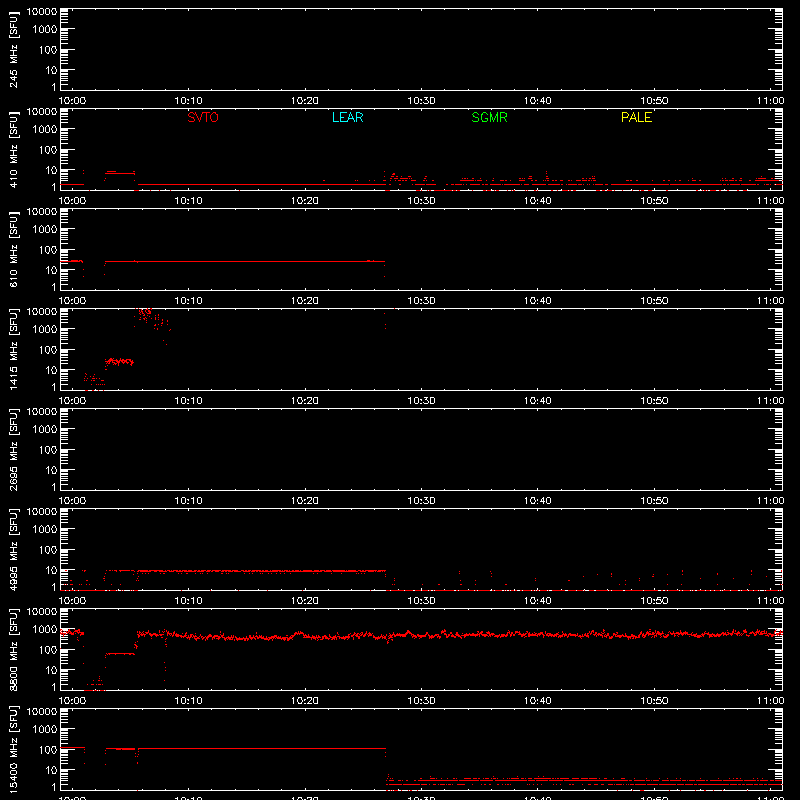Image resolution: width=800 pixels, height=800 pixels.
Task: Click 10:50 time label under 610 MHz panel
Action: coord(654,301)
